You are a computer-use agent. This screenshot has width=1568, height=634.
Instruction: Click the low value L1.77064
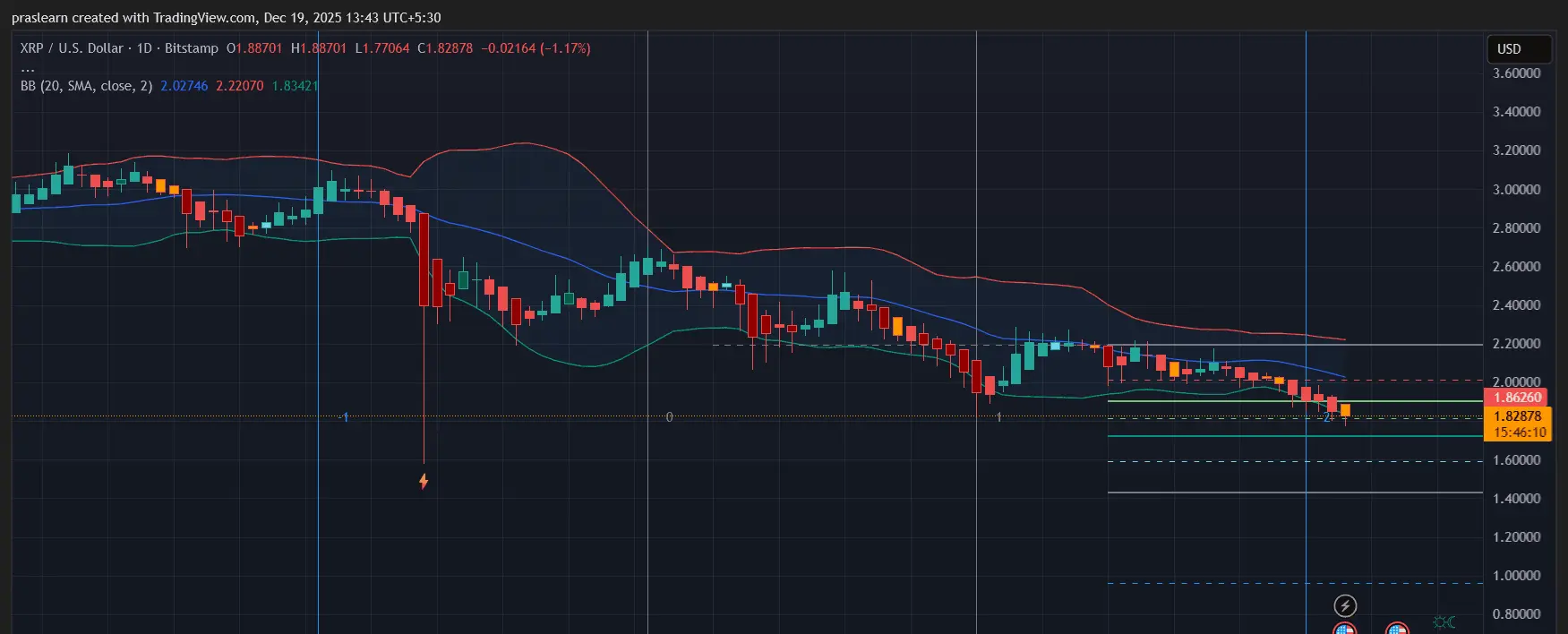click(382, 48)
